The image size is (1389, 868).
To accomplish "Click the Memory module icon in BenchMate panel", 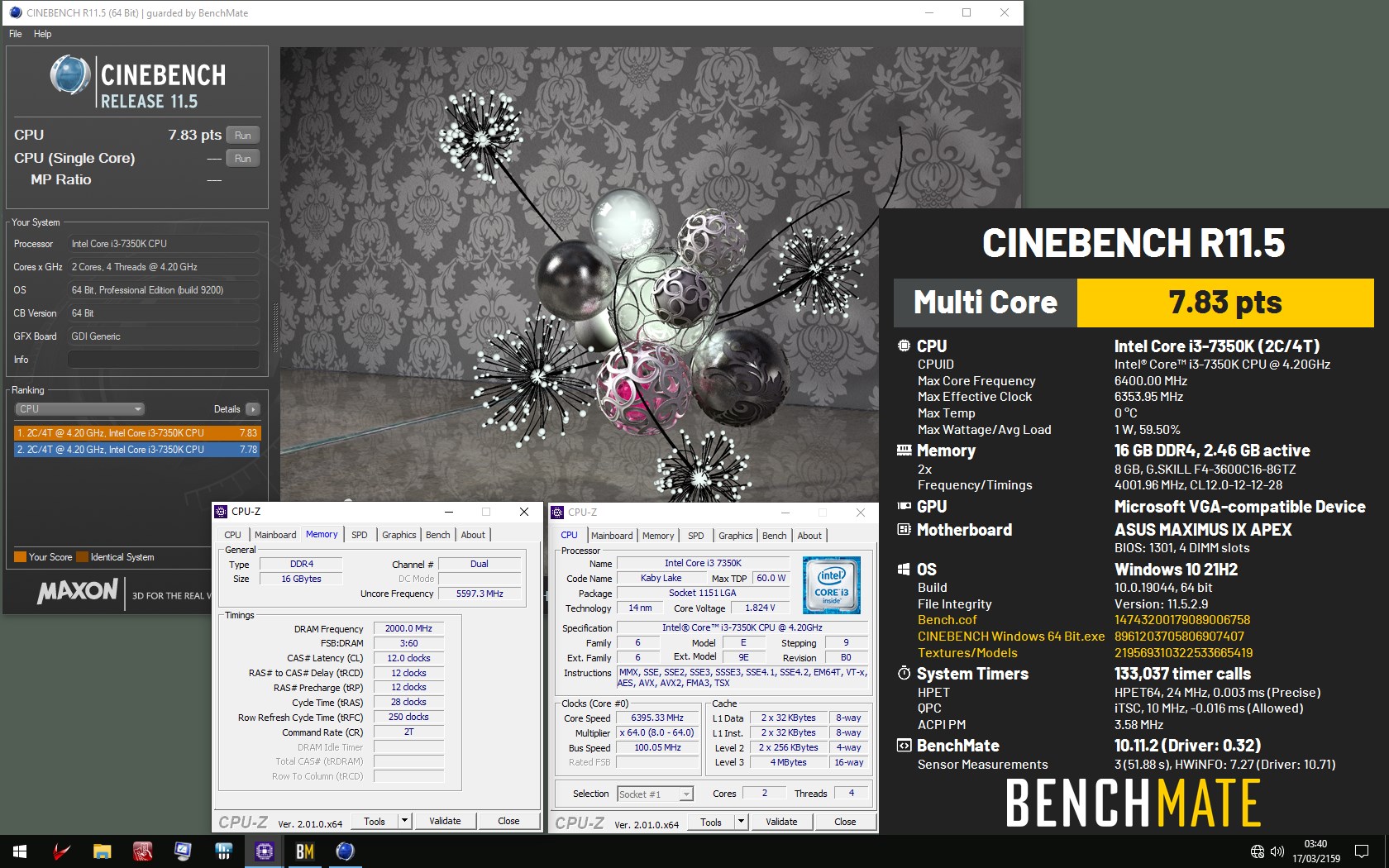I will click(x=905, y=451).
